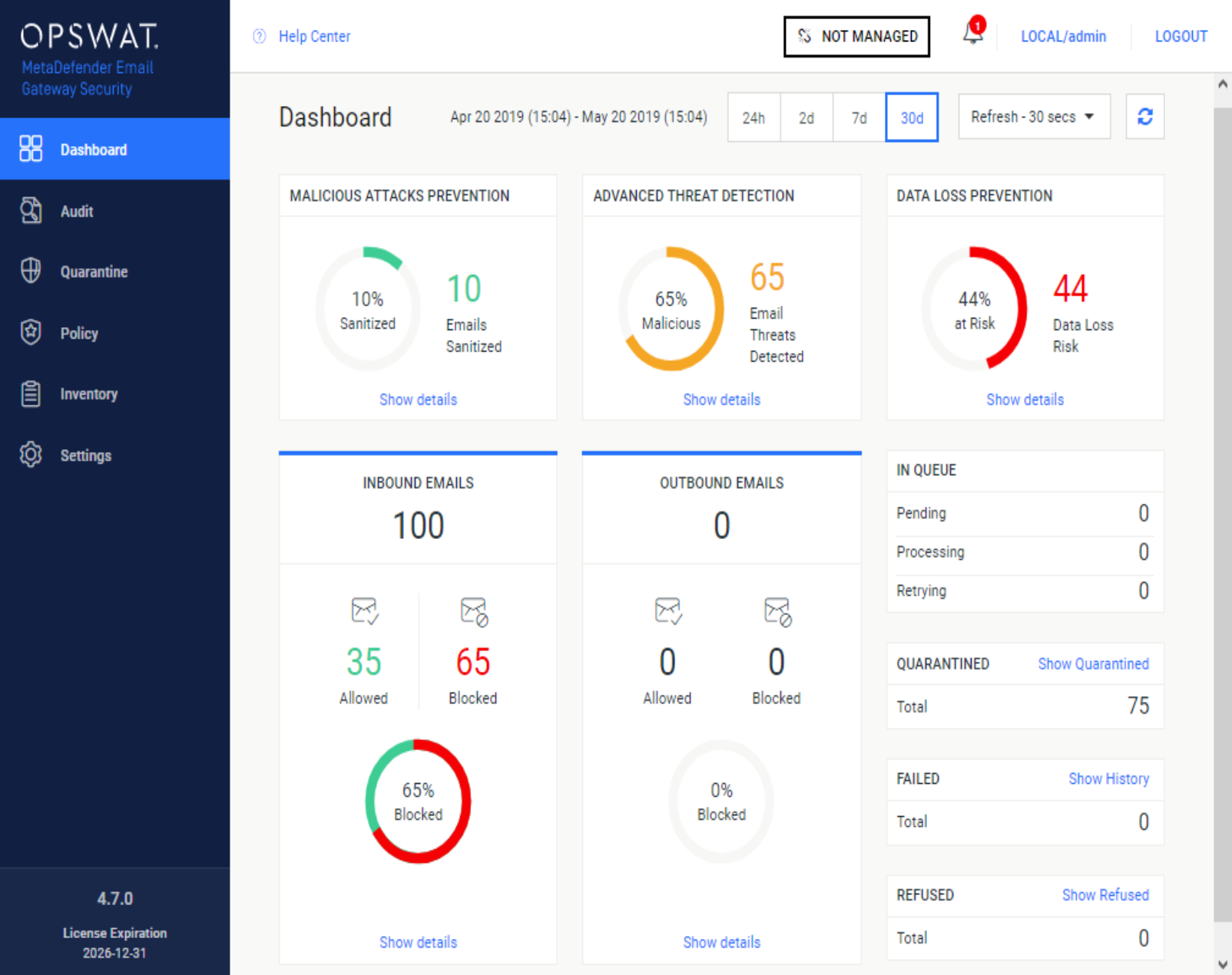1232x975 pixels.
Task: Select Dashboard menu label
Action: point(94,150)
